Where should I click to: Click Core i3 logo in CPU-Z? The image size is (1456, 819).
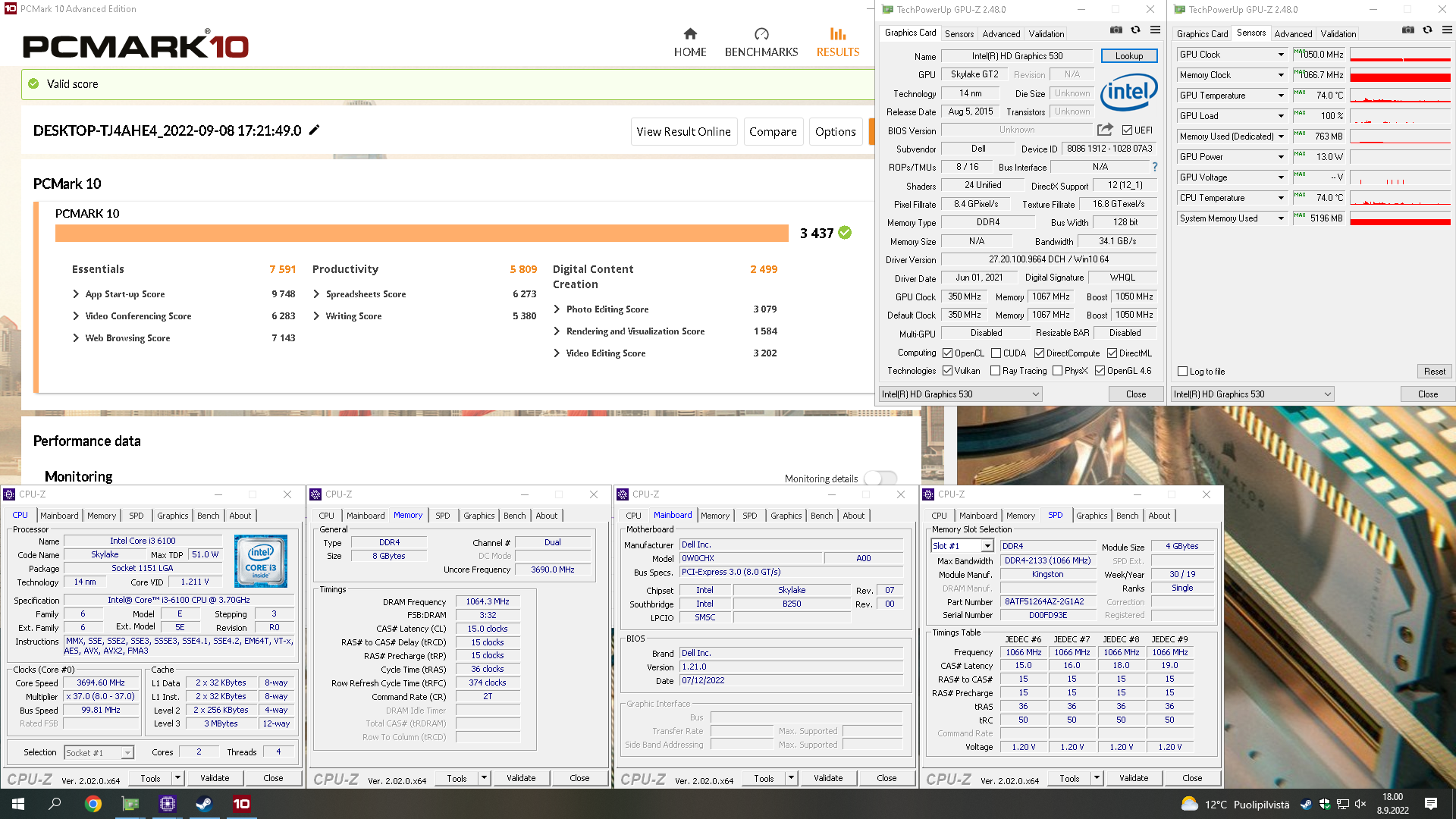pos(261,561)
